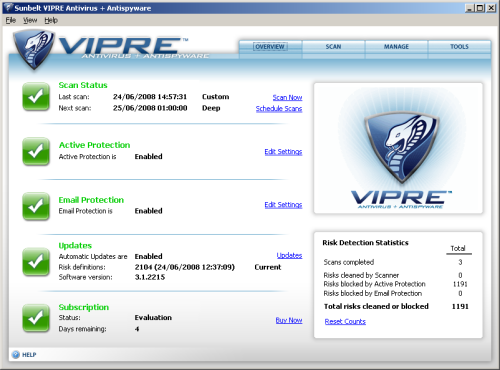Click the HELP label at bottom
500x370 pixels.
pos(29,355)
